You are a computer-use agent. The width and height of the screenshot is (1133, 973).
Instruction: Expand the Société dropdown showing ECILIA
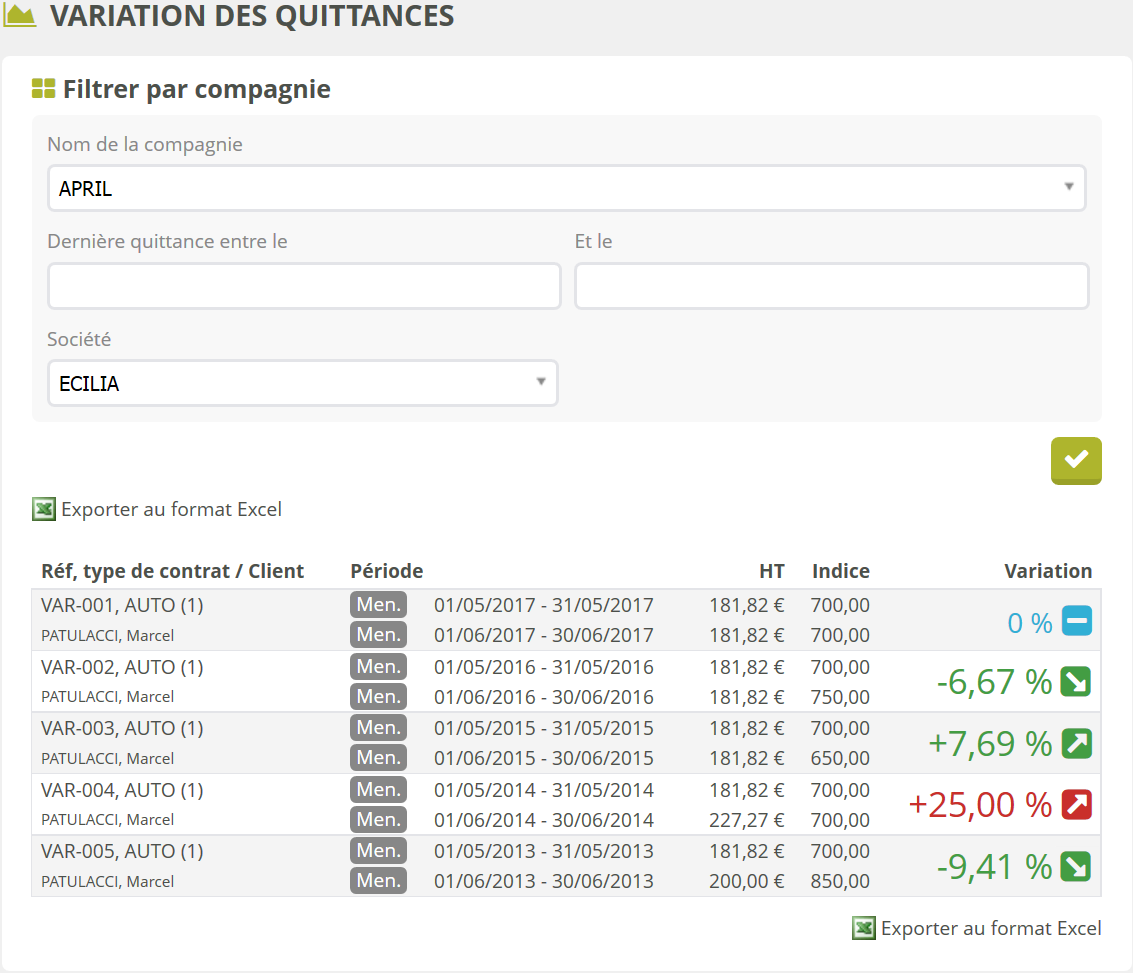(x=302, y=383)
